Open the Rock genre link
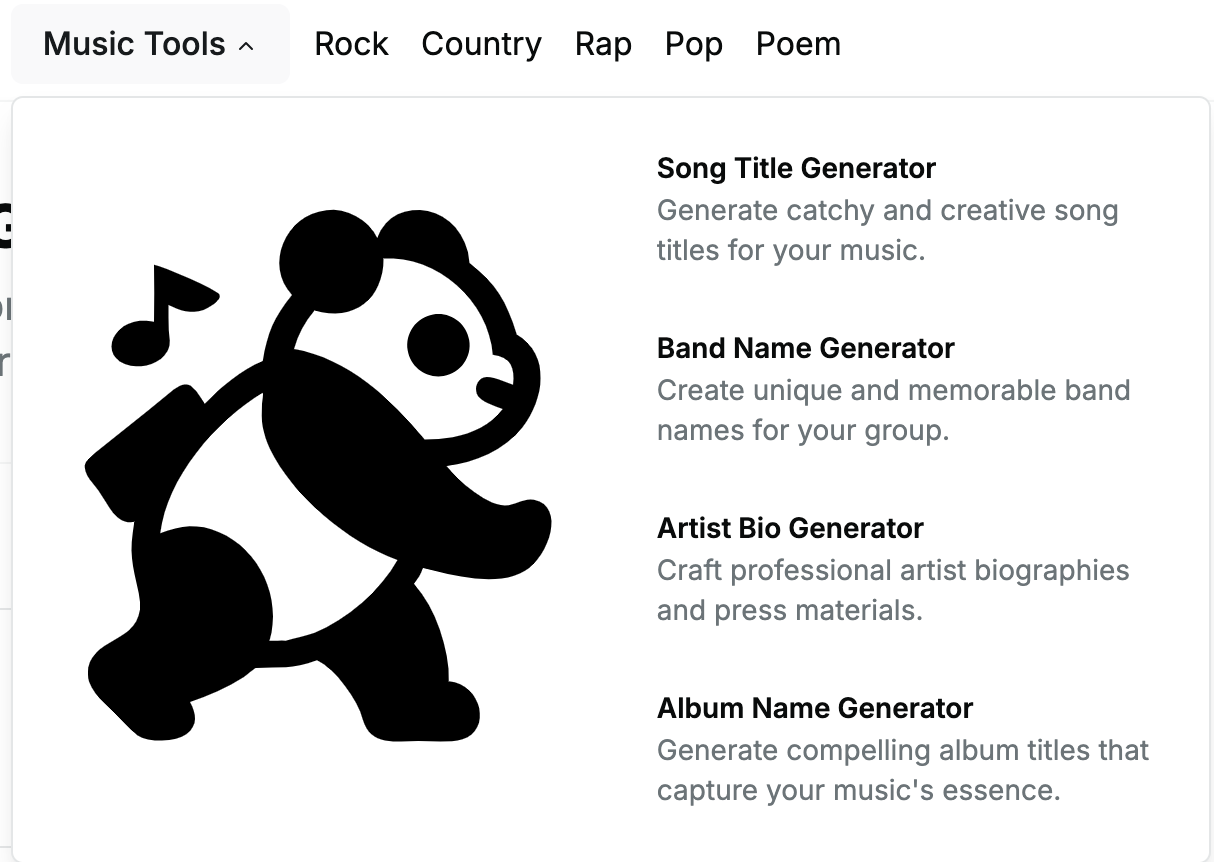The height and width of the screenshot is (862, 1214). [x=351, y=44]
